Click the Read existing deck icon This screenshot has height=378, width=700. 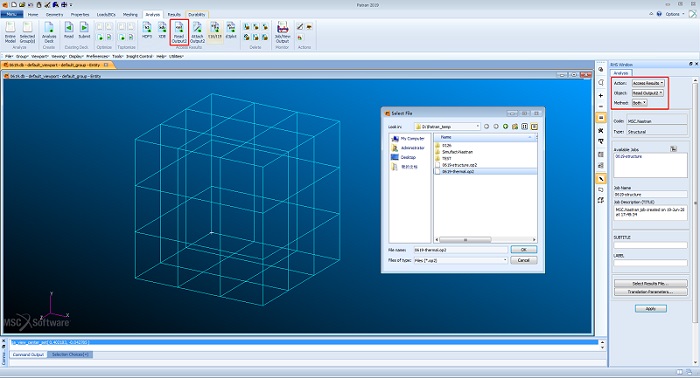[69, 30]
